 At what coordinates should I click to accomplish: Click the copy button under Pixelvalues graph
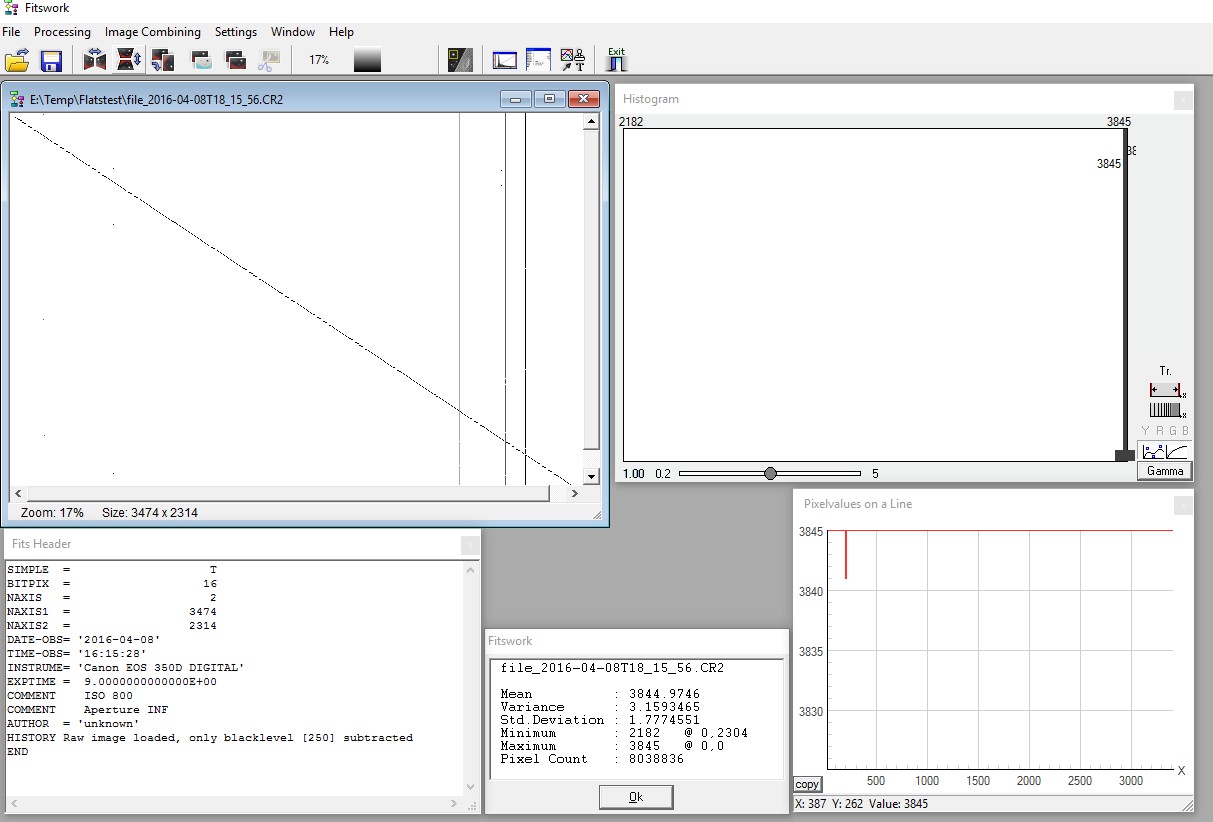pyautogui.click(x=807, y=784)
